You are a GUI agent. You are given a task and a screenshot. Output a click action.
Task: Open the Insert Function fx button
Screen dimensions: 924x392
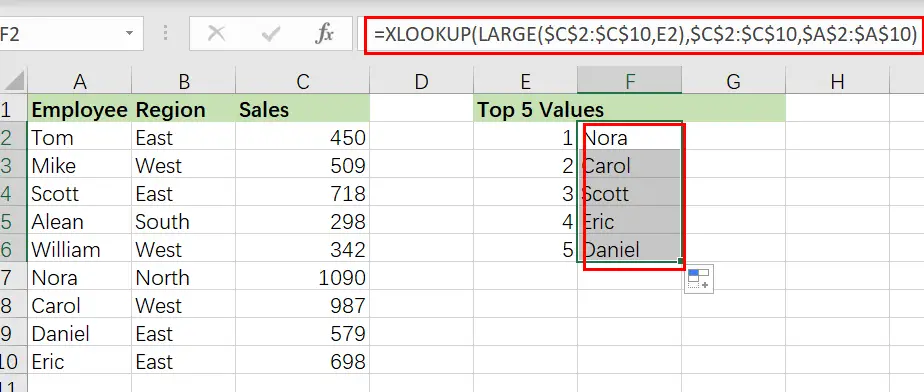(x=324, y=34)
